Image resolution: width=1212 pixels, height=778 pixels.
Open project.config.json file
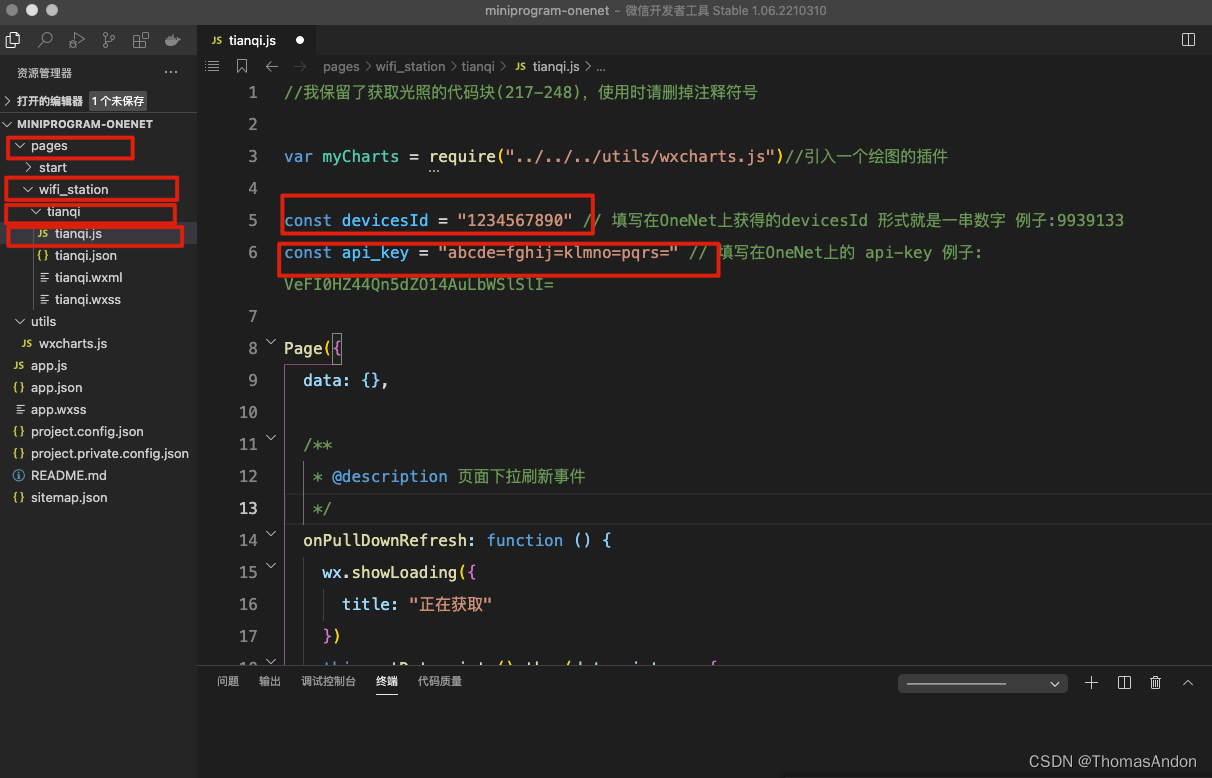pos(87,432)
